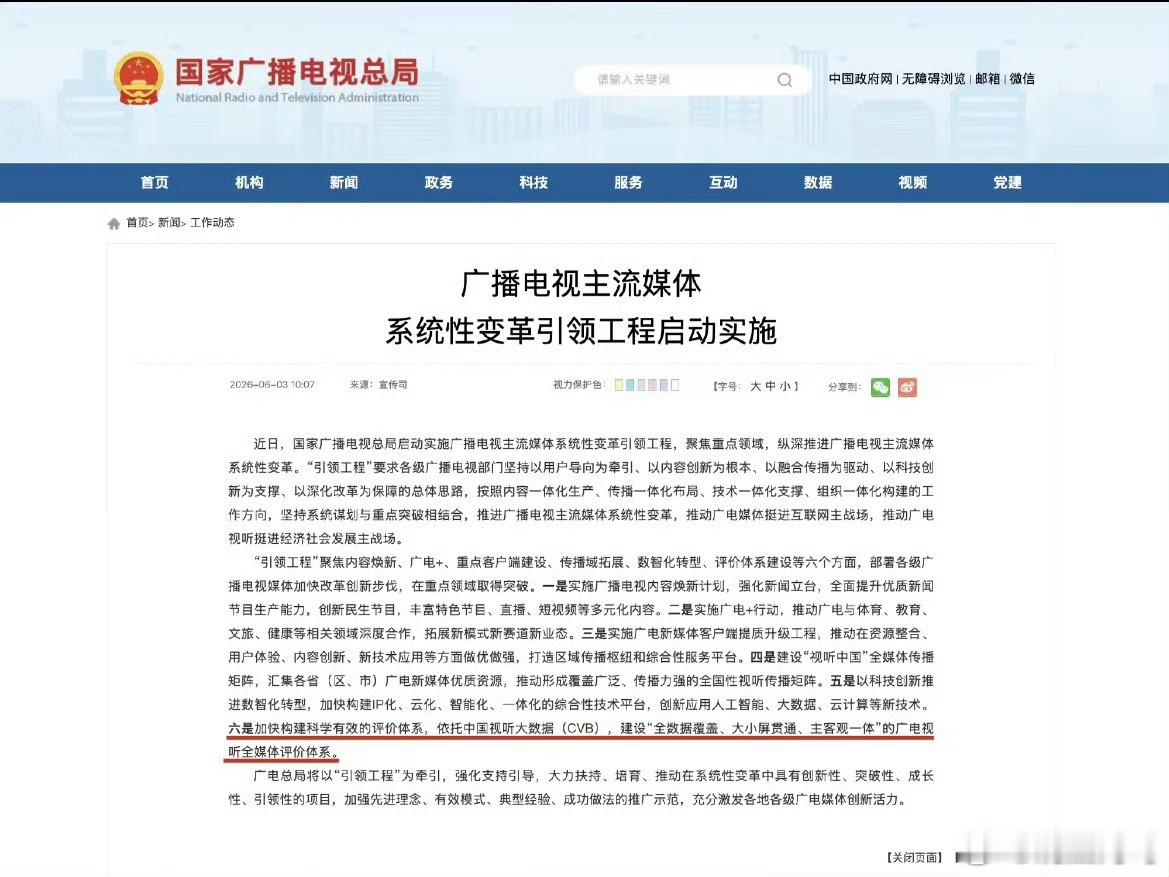Image resolution: width=1169 pixels, height=877 pixels.
Task: Click publish date 2026-06-03 10:07
Action: point(272,385)
